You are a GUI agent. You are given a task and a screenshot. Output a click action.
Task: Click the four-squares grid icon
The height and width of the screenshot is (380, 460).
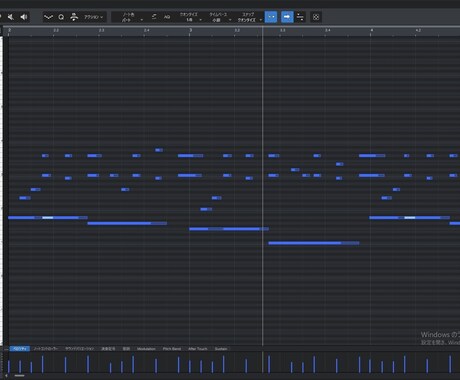316,17
